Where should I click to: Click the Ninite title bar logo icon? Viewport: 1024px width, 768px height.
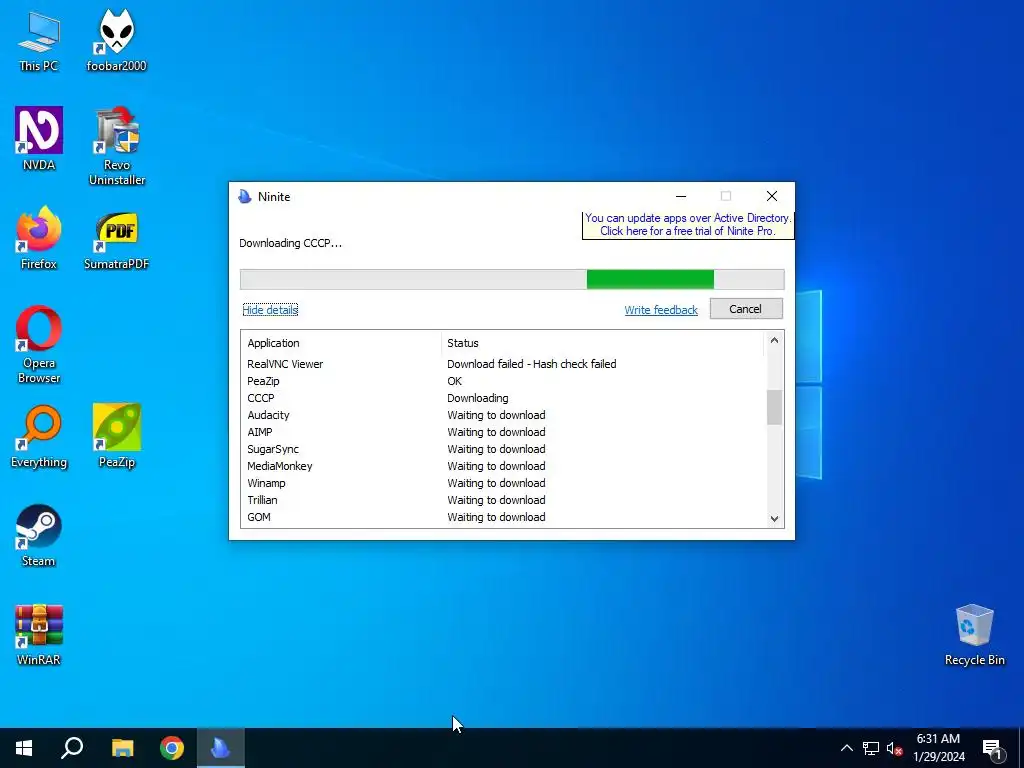pos(245,197)
